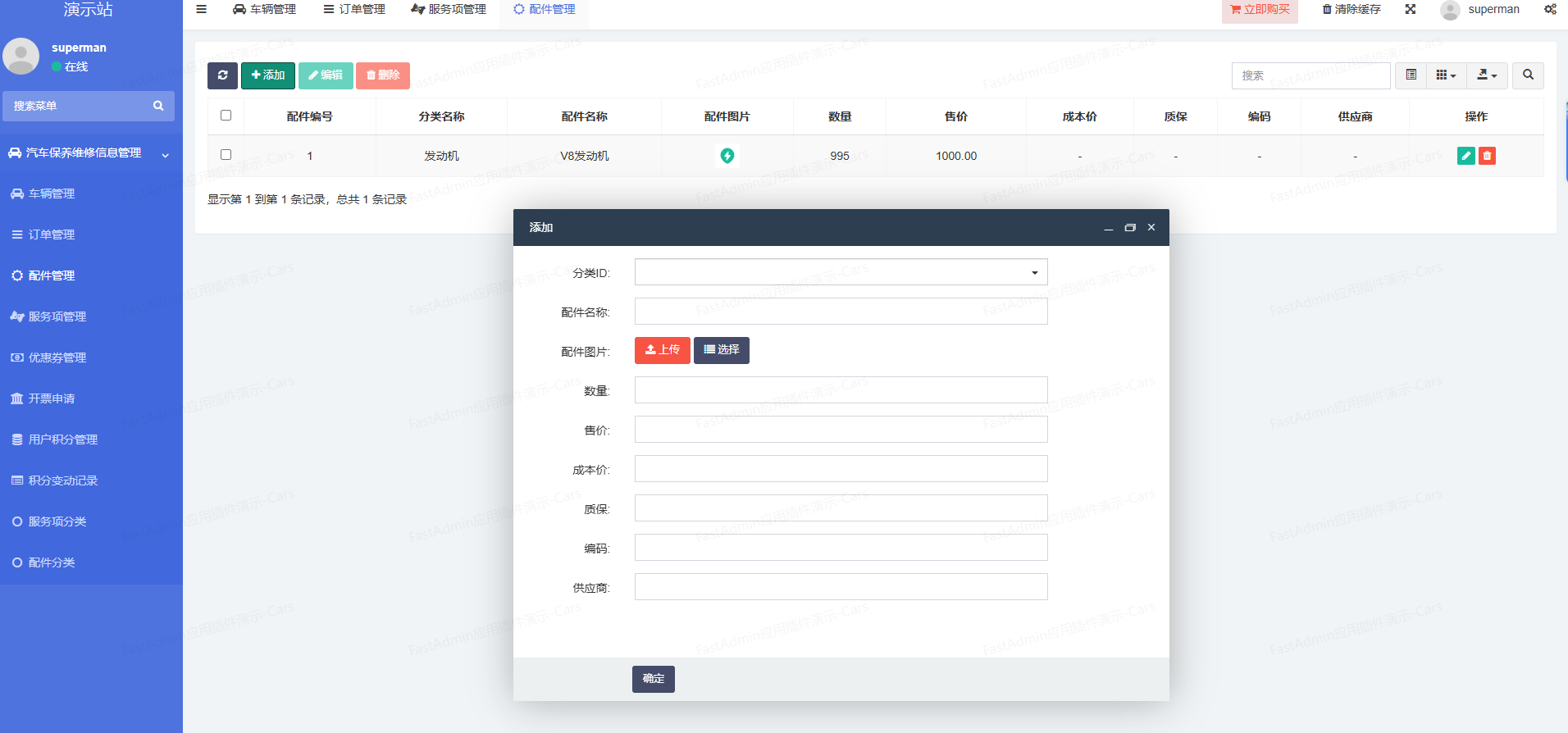Toggle the table/card view icon
The height and width of the screenshot is (733, 1568).
(1411, 75)
